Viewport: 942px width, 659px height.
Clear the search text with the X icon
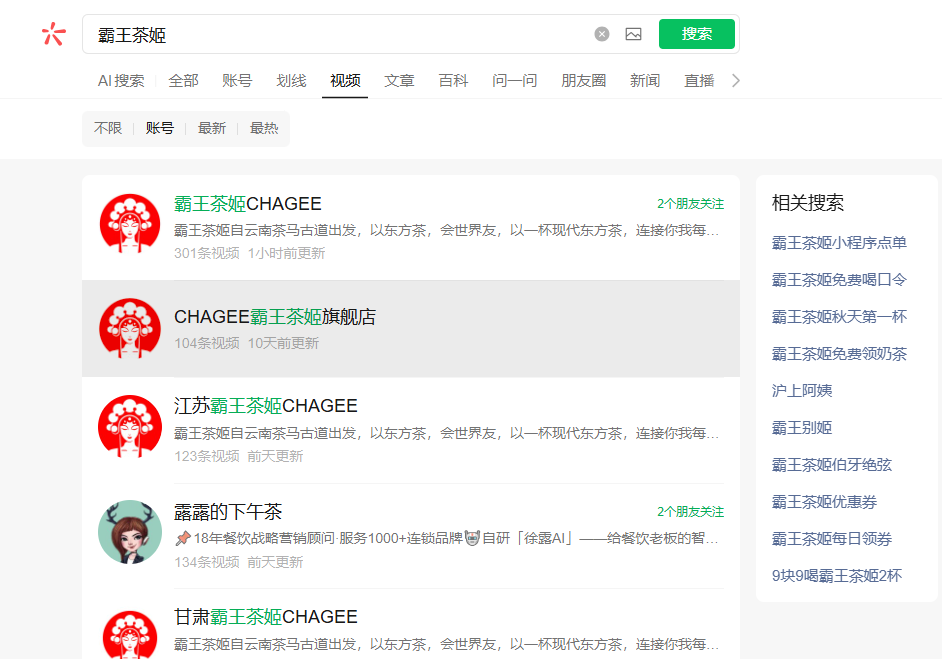coord(601,34)
